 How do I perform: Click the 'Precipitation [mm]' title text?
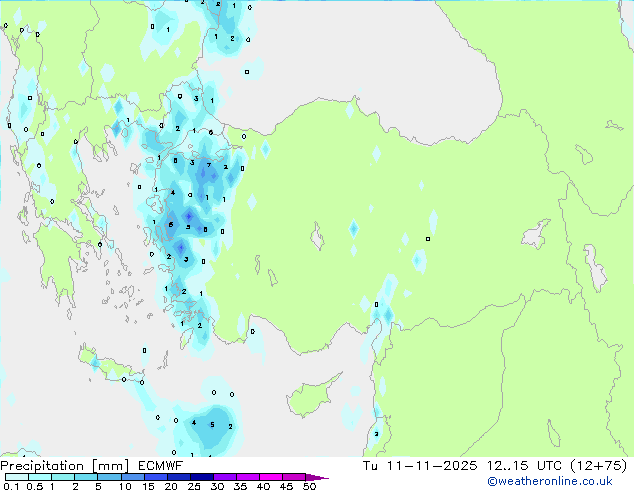(x=65, y=466)
